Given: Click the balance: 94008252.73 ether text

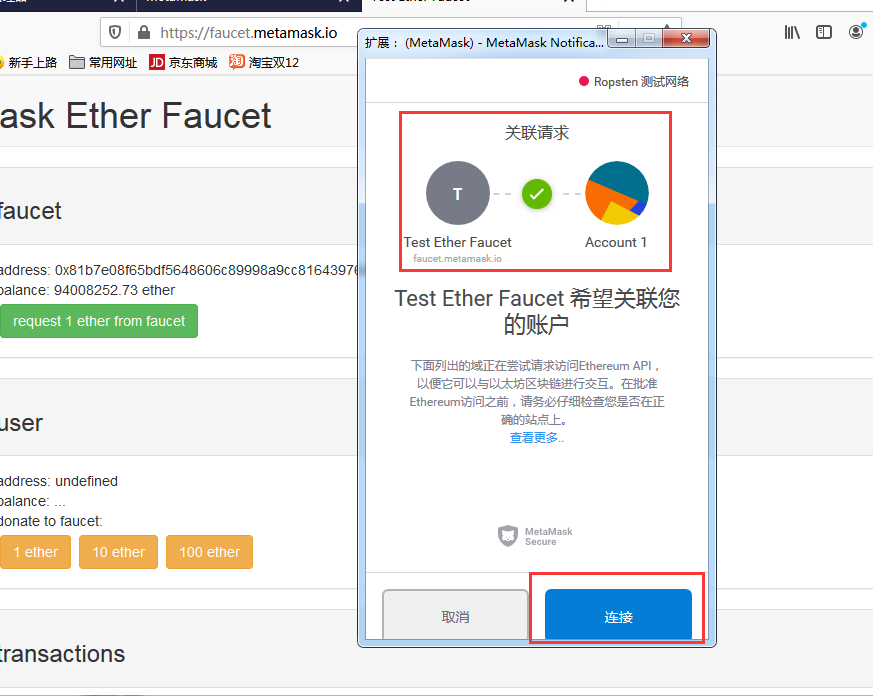Looking at the screenshot, I should coord(87,290).
